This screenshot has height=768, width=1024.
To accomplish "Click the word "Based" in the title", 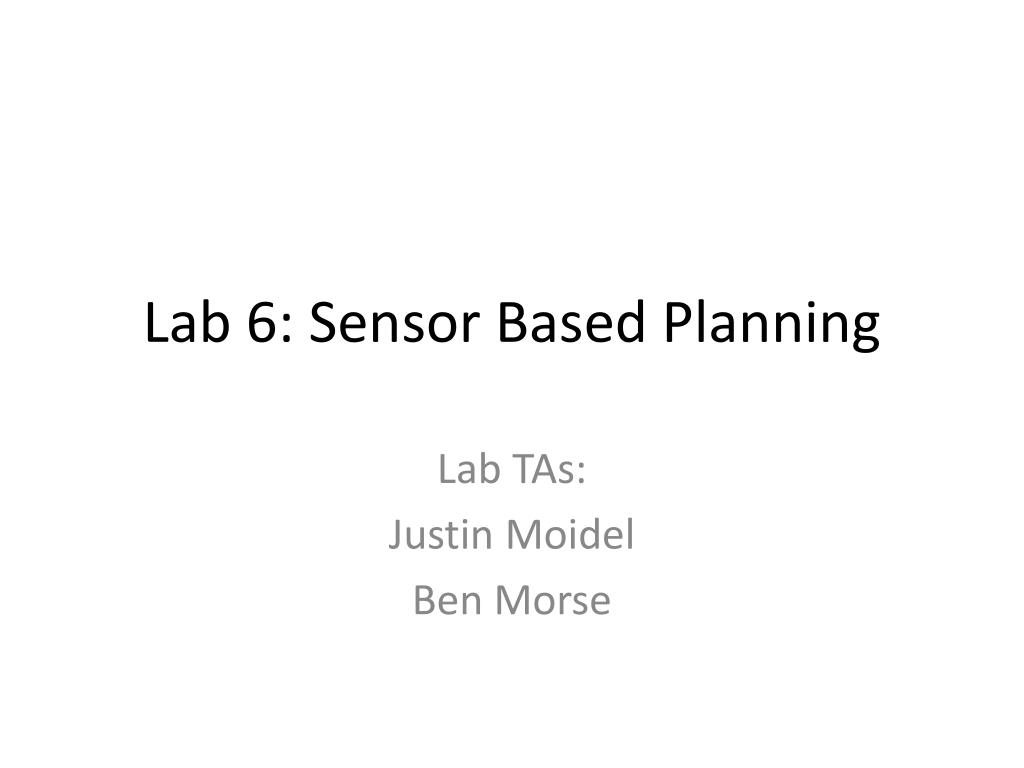I will [571, 321].
